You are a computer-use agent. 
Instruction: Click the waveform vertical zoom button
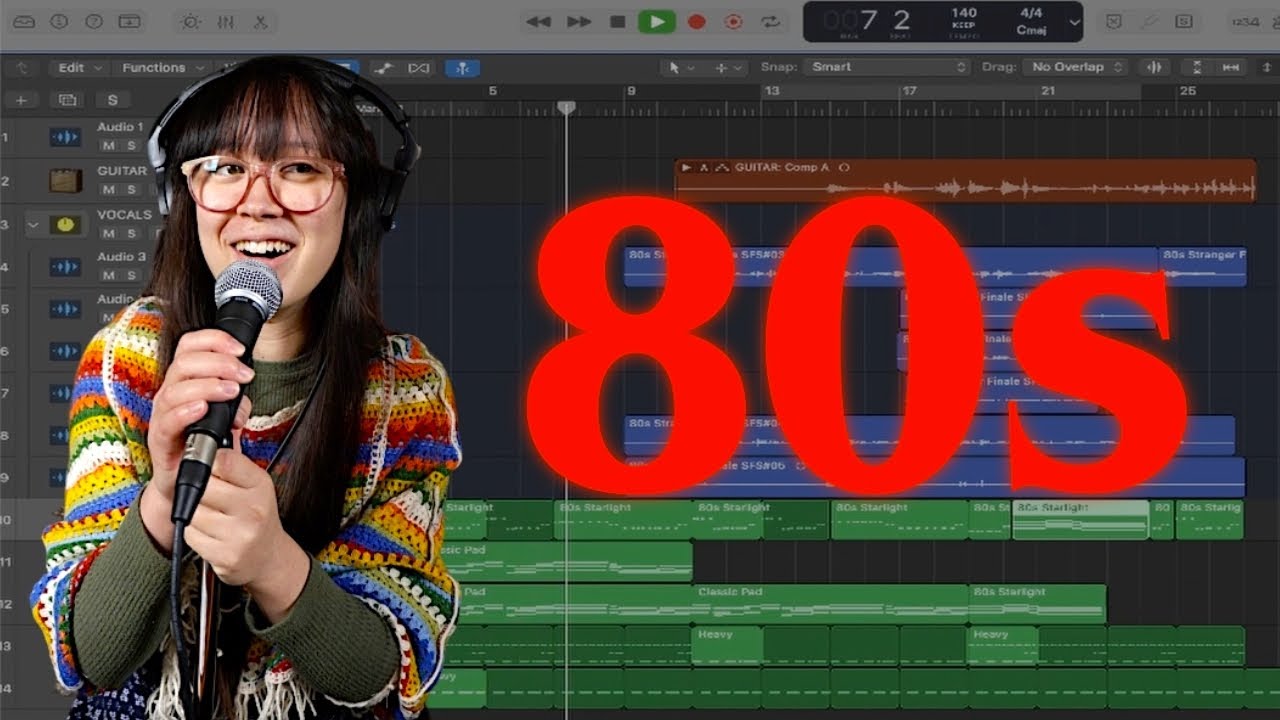tap(1155, 67)
